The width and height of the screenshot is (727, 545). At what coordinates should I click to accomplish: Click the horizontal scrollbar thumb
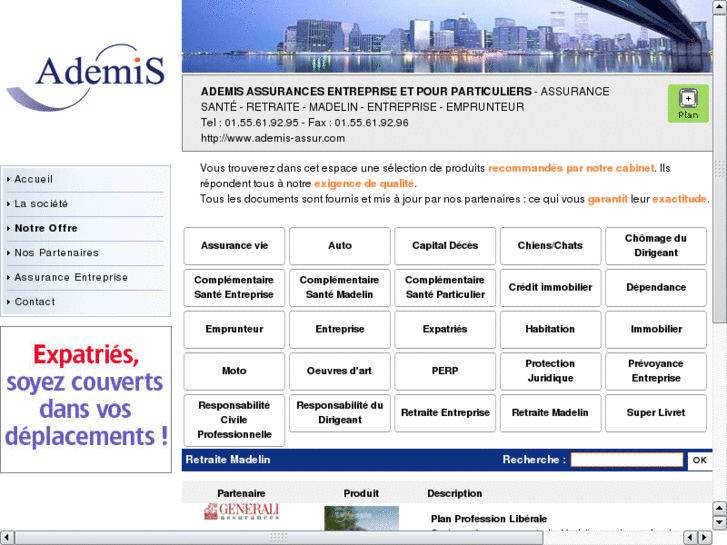(279, 538)
